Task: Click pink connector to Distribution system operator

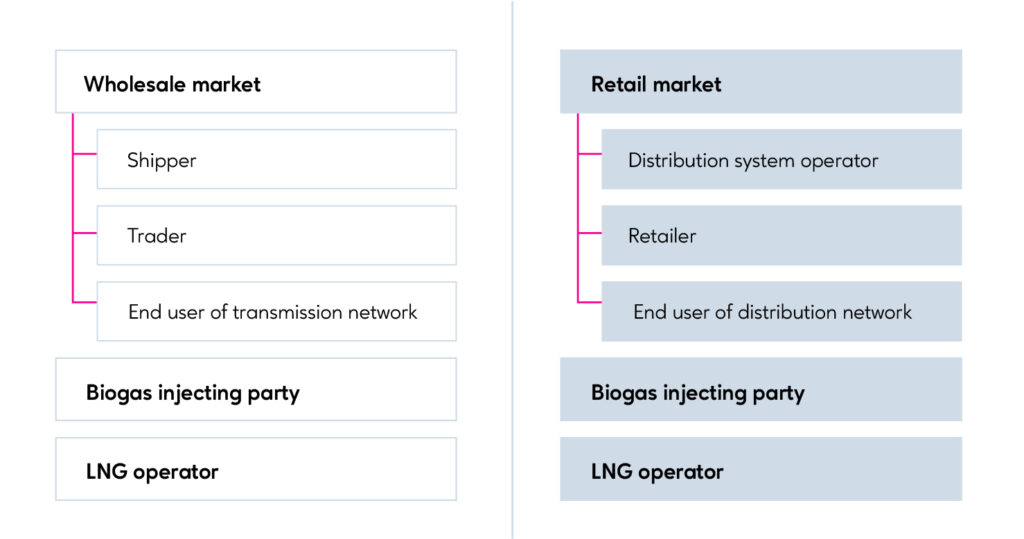Action: tap(590, 154)
